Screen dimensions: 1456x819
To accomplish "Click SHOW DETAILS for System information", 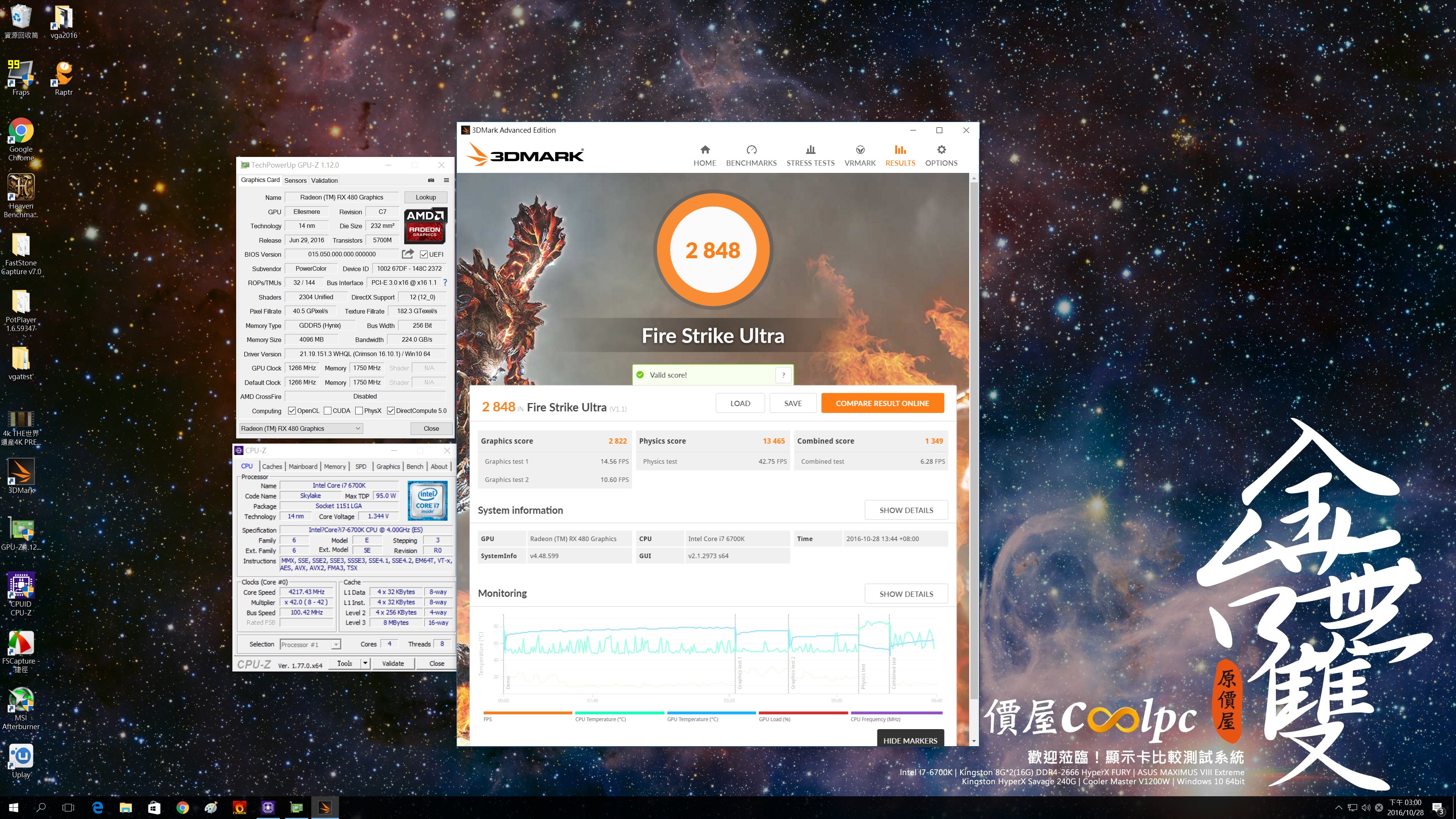I will (x=906, y=510).
